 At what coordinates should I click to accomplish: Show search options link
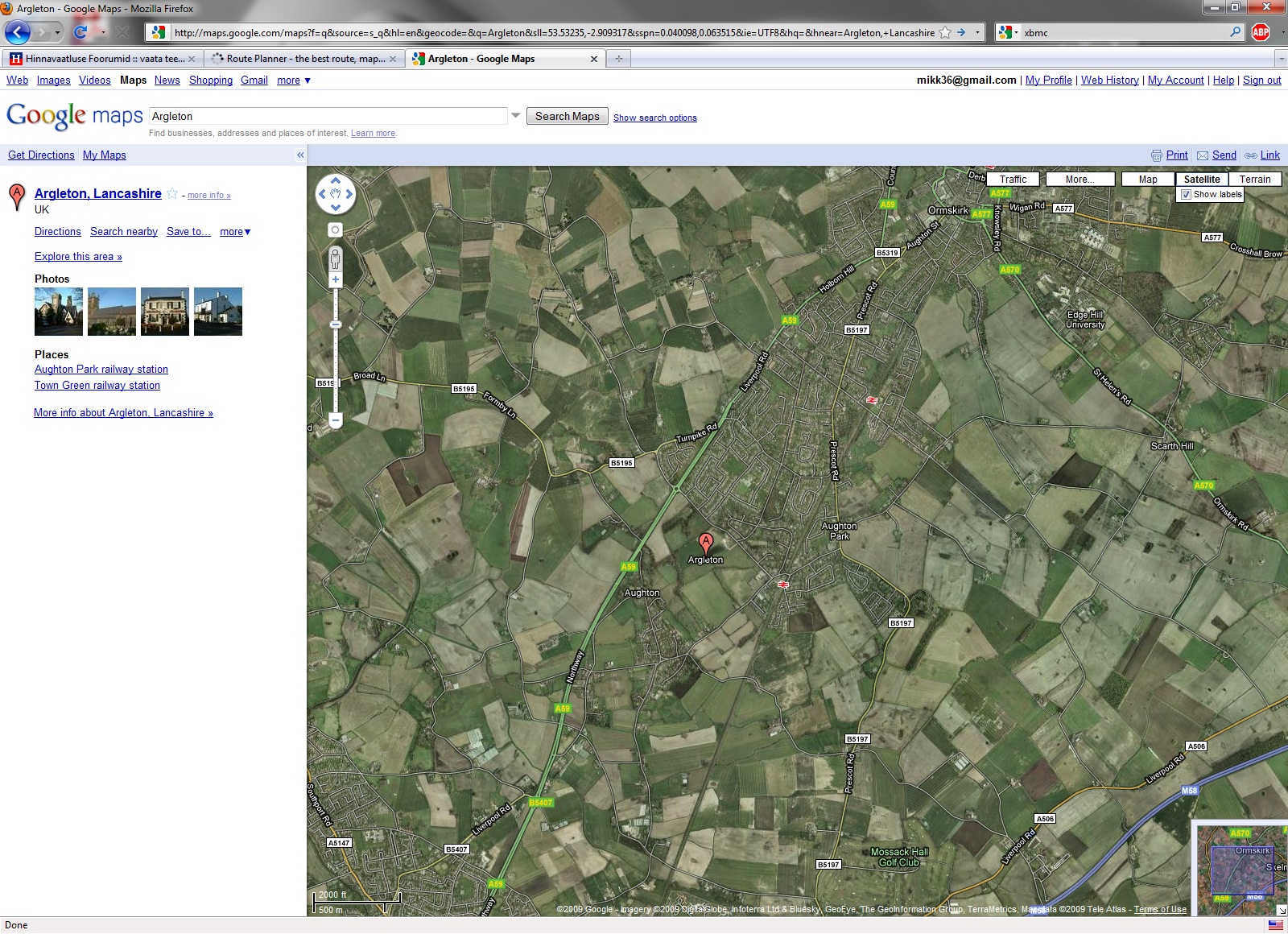[x=655, y=118]
